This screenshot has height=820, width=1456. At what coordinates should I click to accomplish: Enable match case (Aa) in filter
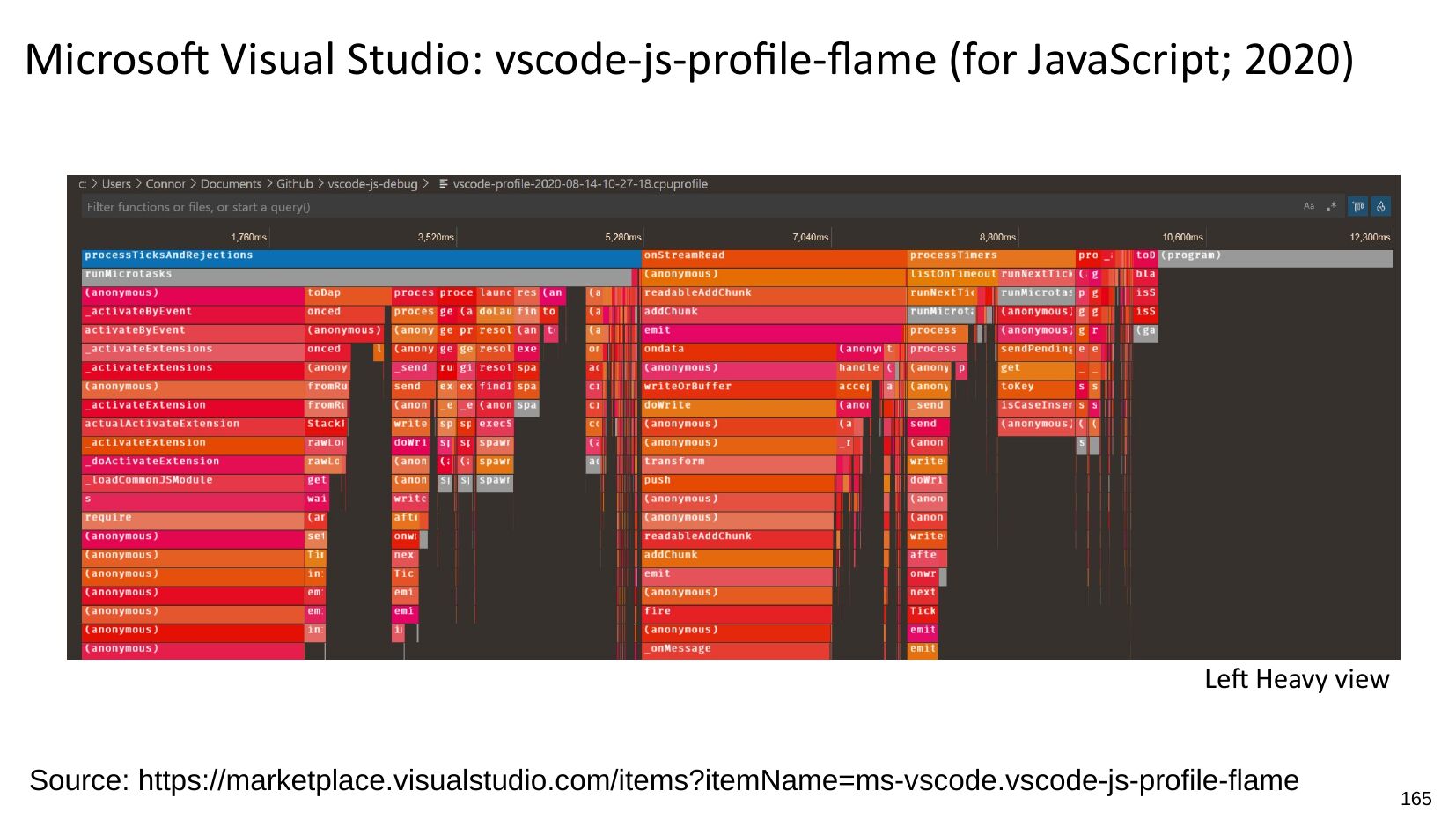[x=1309, y=206]
